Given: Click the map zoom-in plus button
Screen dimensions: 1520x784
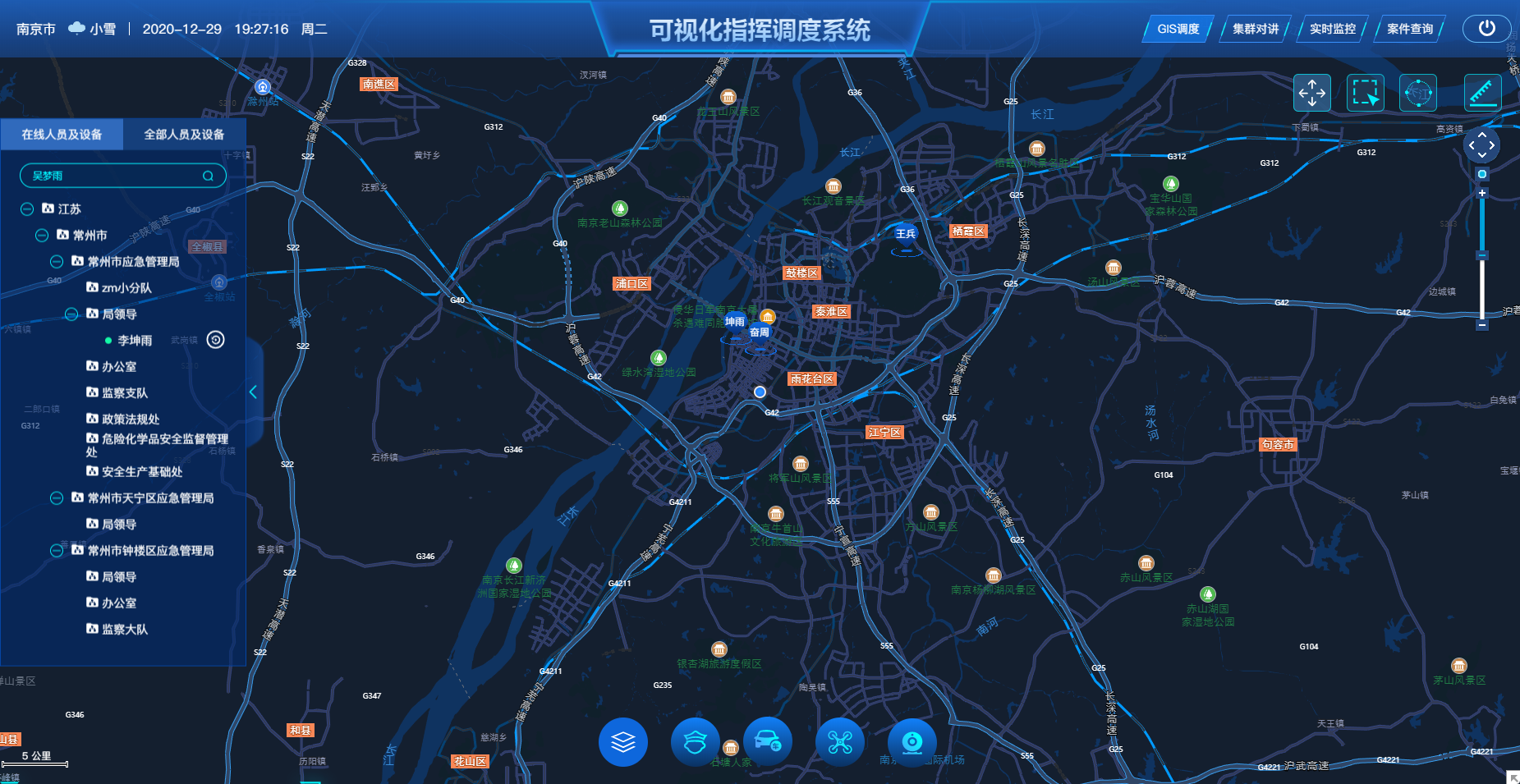Looking at the screenshot, I should pos(1482,193).
